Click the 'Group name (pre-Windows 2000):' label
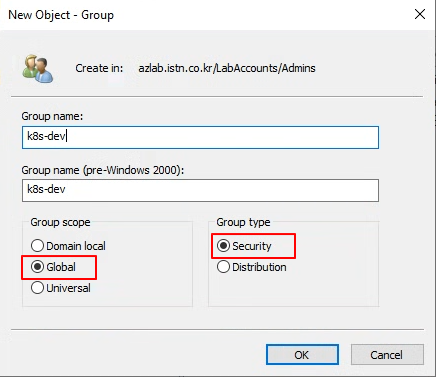This screenshot has height=377, width=436. click(103, 170)
